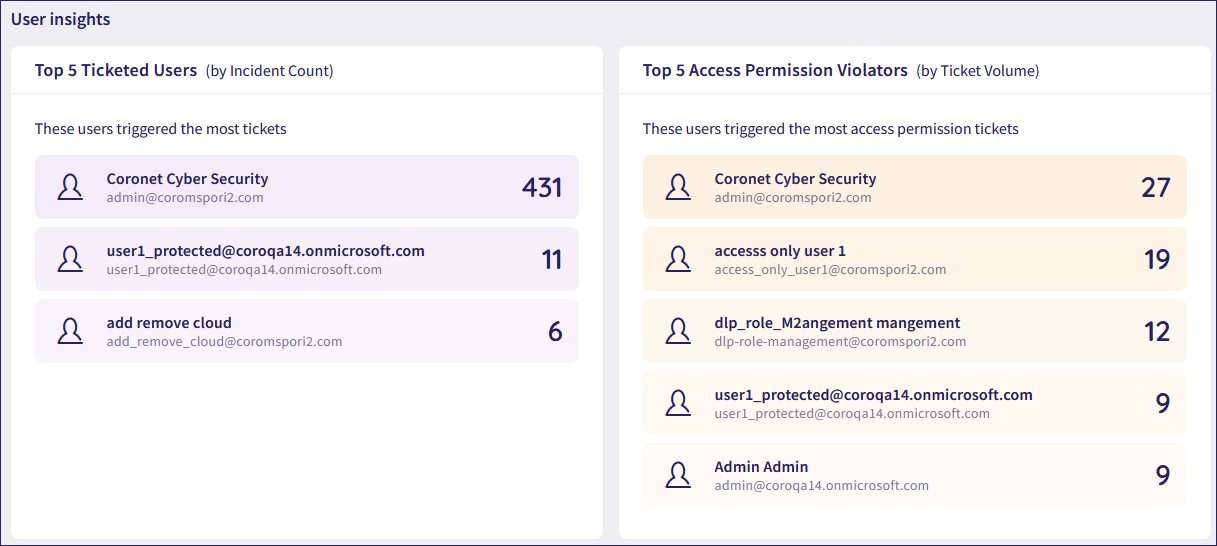Select the user icon next to accesss only user 1
The width and height of the screenshot is (1217, 546).
click(678, 259)
